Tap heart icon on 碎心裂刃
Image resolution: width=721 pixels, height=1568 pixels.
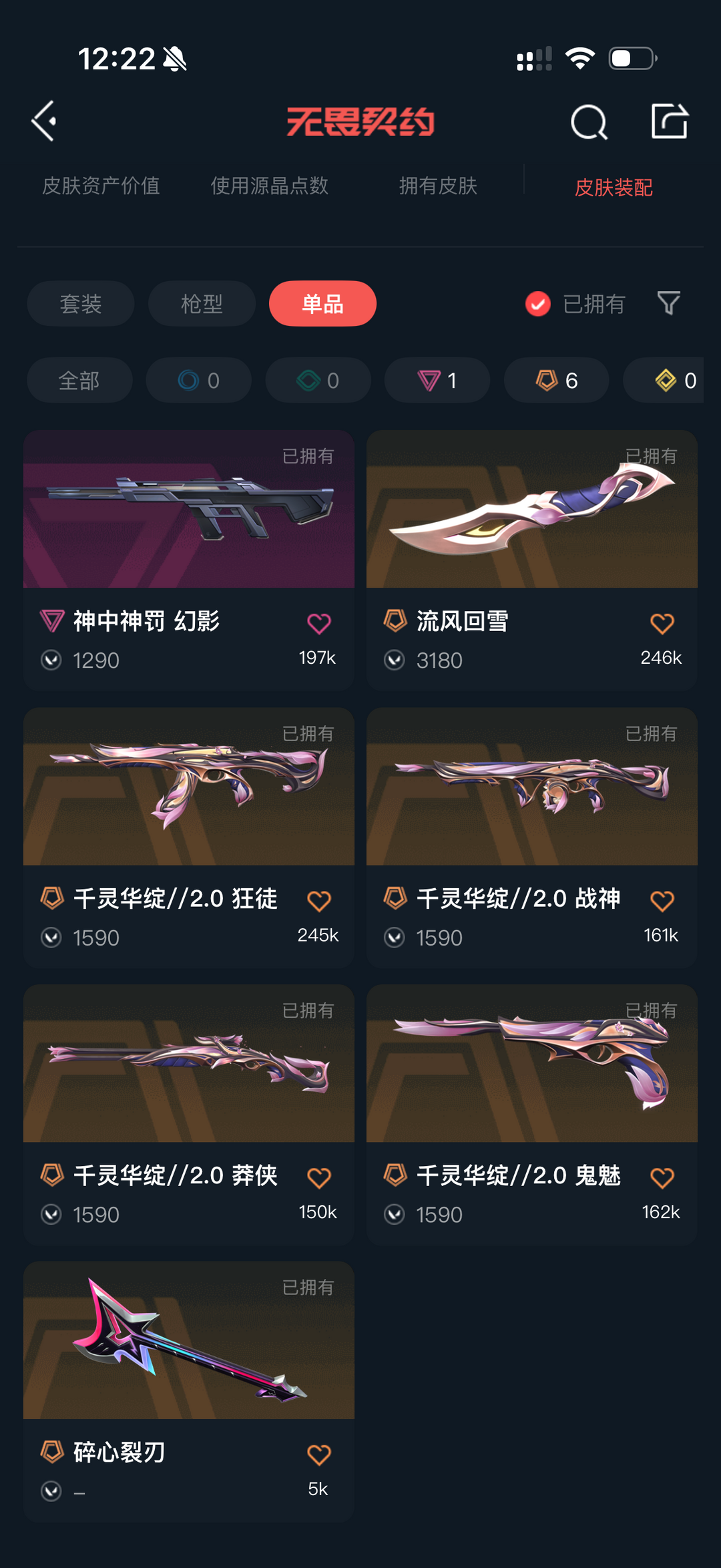319,1454
